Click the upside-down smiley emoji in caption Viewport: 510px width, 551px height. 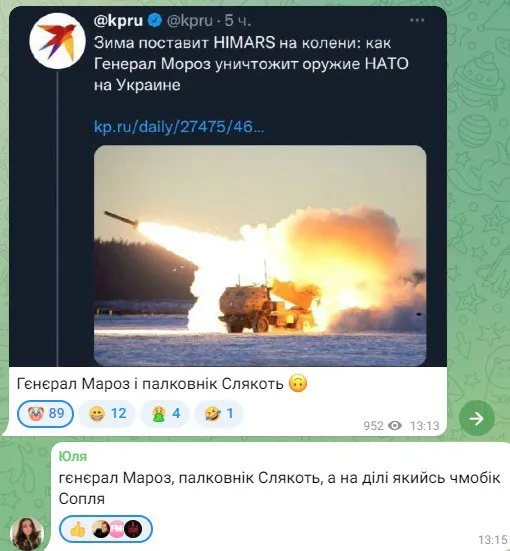coord(298,383)
